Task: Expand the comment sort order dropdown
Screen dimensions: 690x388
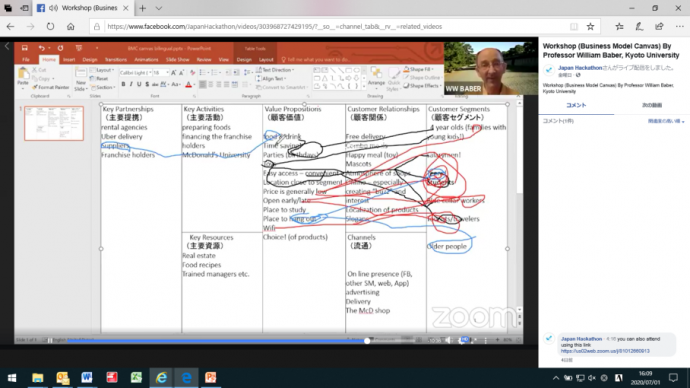Action: point(666,121)
